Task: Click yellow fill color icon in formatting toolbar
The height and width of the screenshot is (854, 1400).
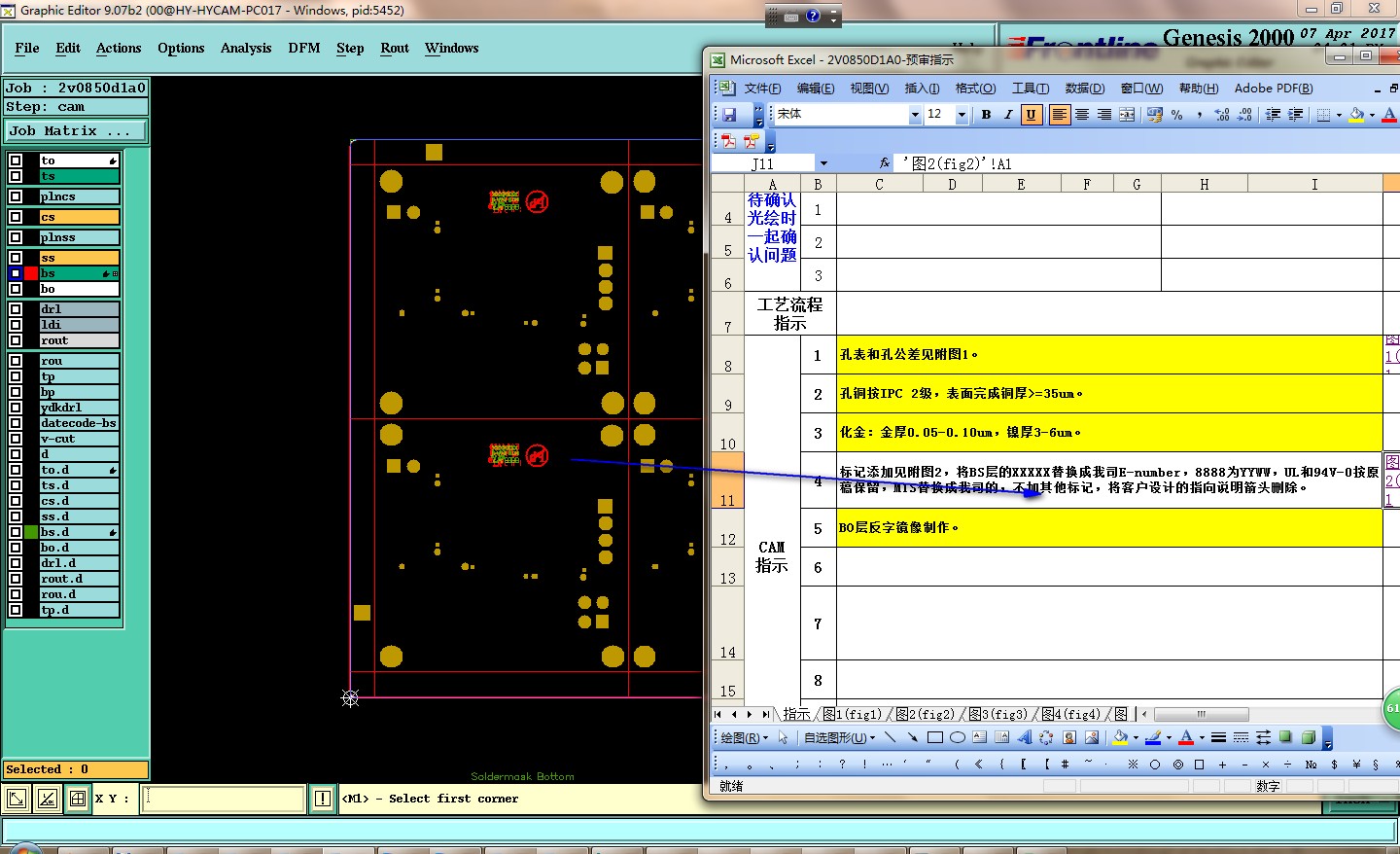Action: 1356,115
